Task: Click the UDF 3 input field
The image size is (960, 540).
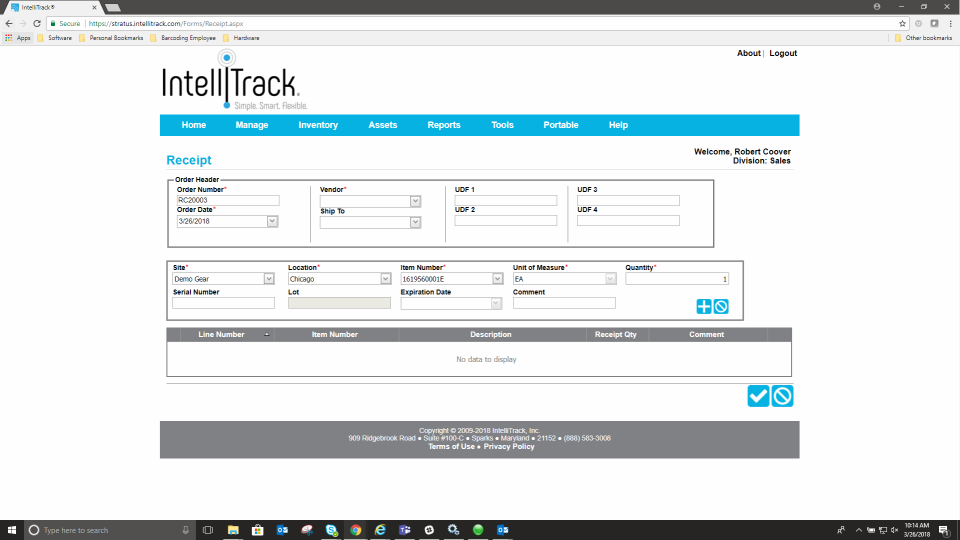Action: coord(628,200)
